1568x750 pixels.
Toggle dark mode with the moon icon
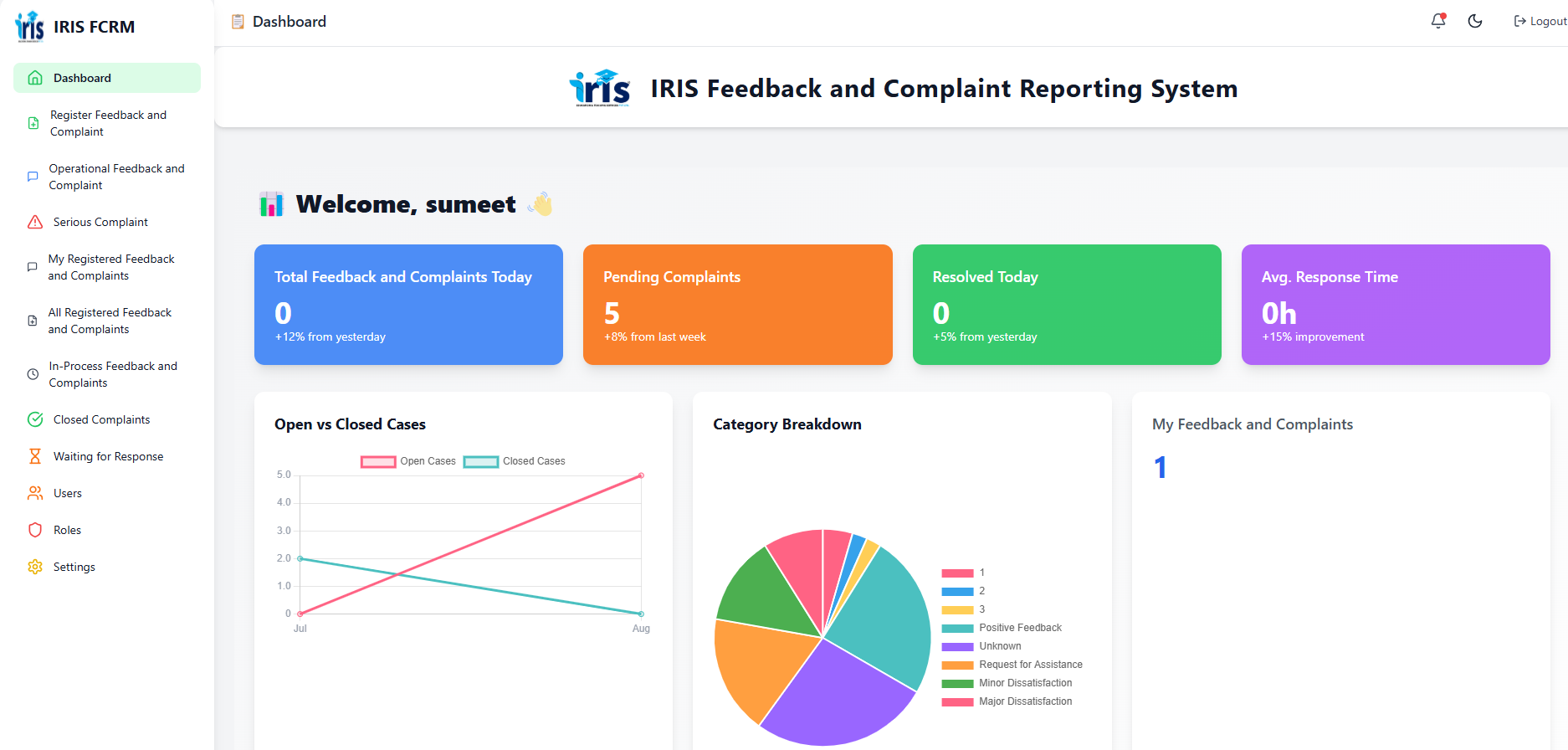[x=1475, y=21]
